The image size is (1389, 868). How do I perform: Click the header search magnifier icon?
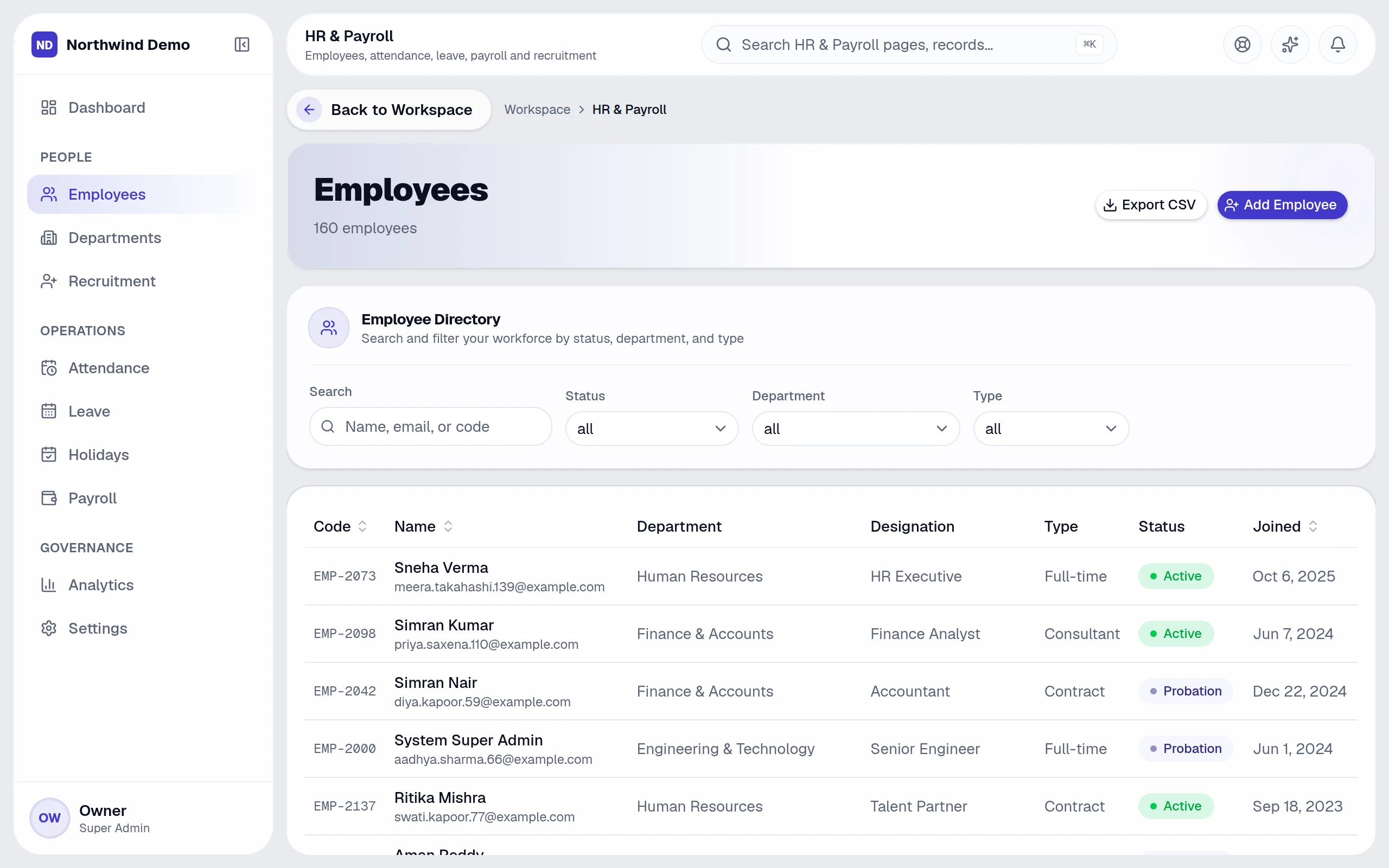point(724,44)
